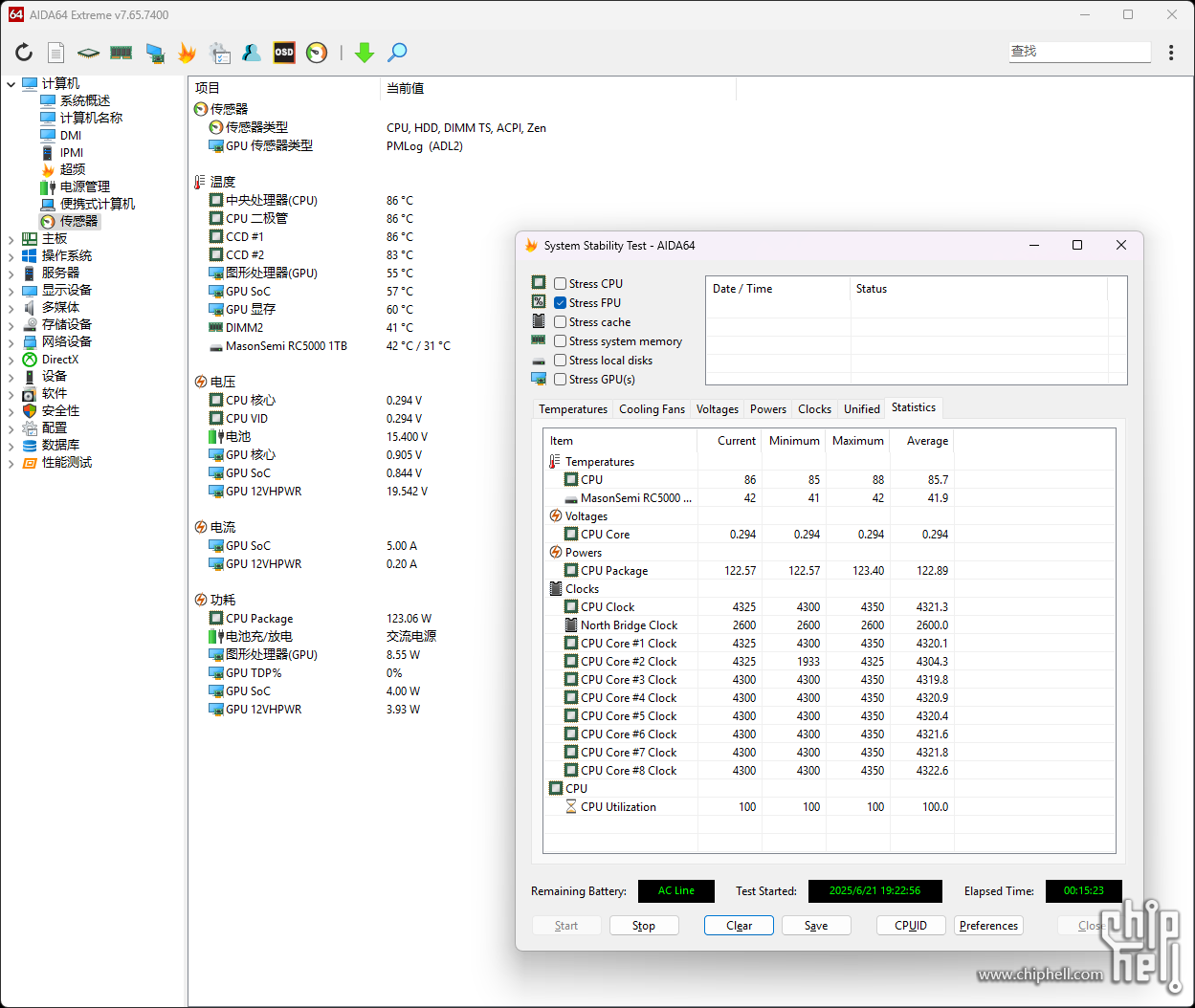Collapse the 计算机 tree node
This screenshot has height=1008, width=1195.
[x=11, y=84]
